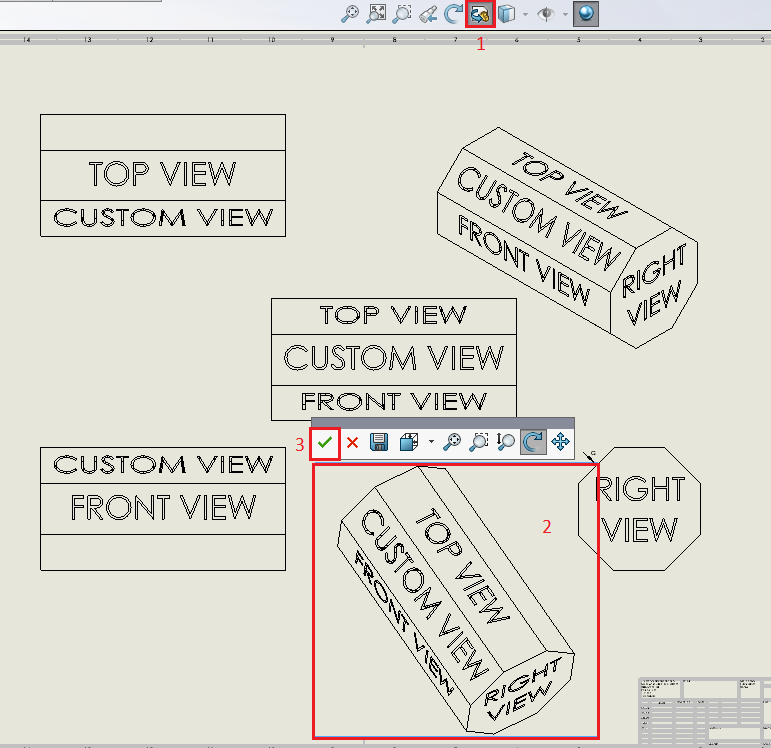The height and width of the screenshot is (748, 771).
Task: Open the View Orientation dropdown arrow
Action: tap(431, 442)
